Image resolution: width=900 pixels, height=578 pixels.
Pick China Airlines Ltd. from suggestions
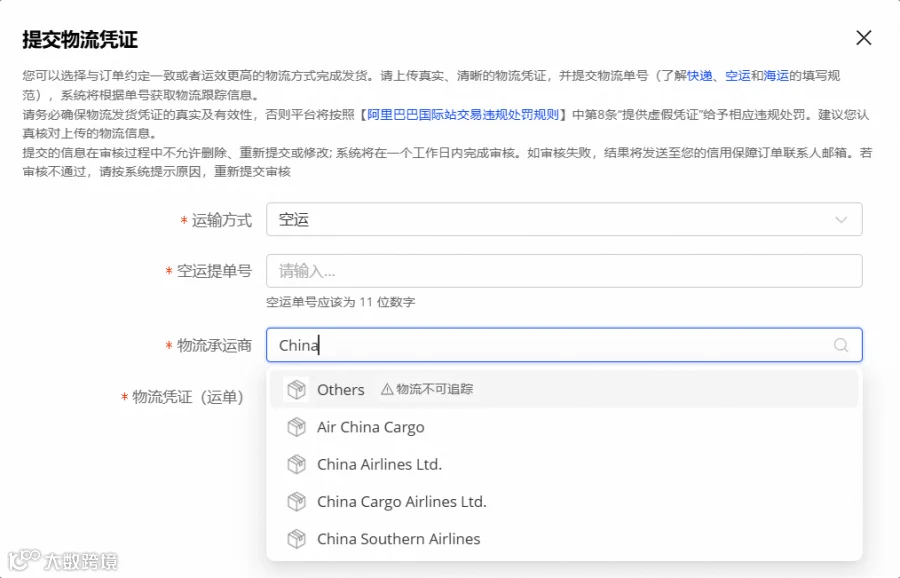(564, 464)
